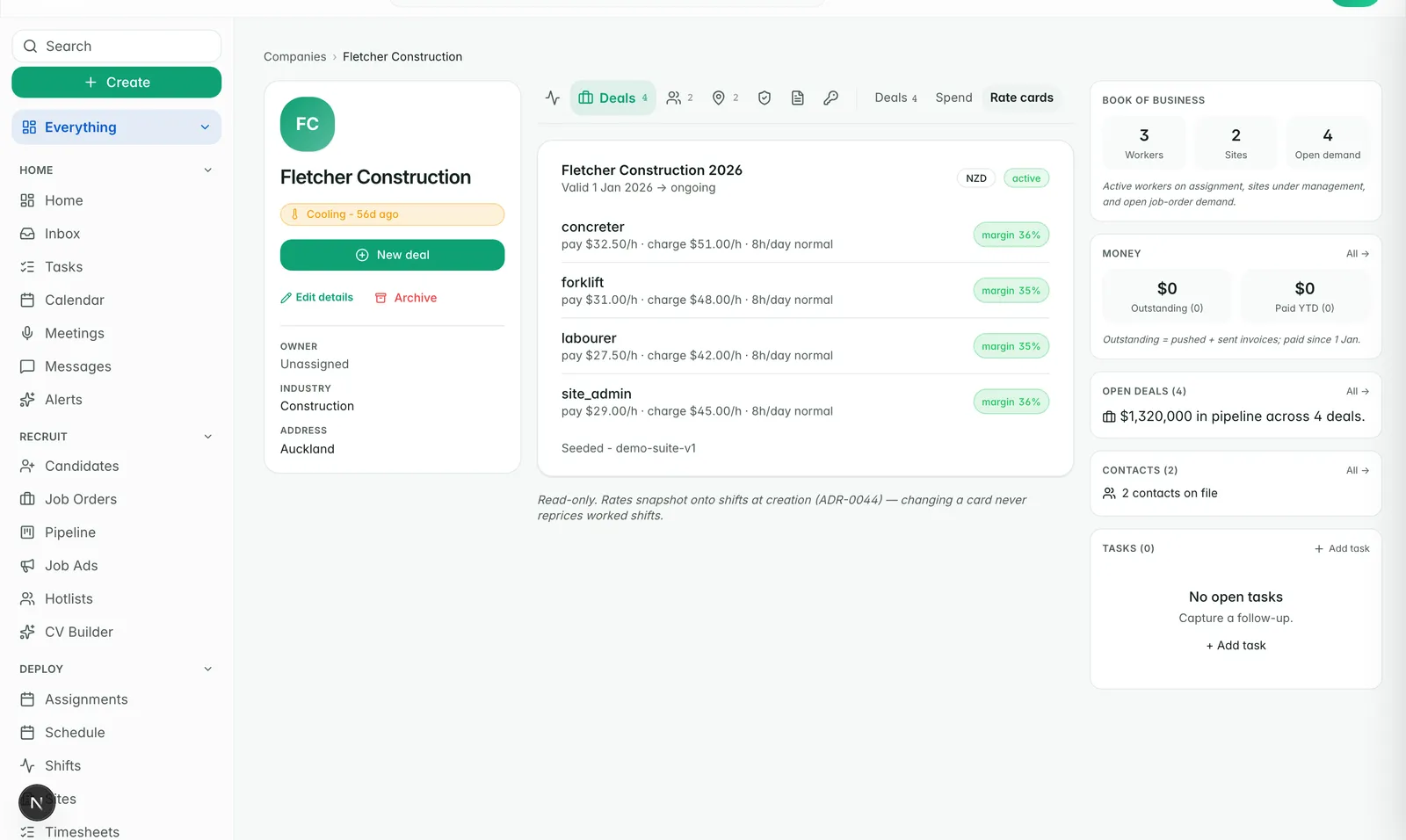Screen dimensions: 1406x840
Task: Click the Tasks list icon
Action: [27, 267]
